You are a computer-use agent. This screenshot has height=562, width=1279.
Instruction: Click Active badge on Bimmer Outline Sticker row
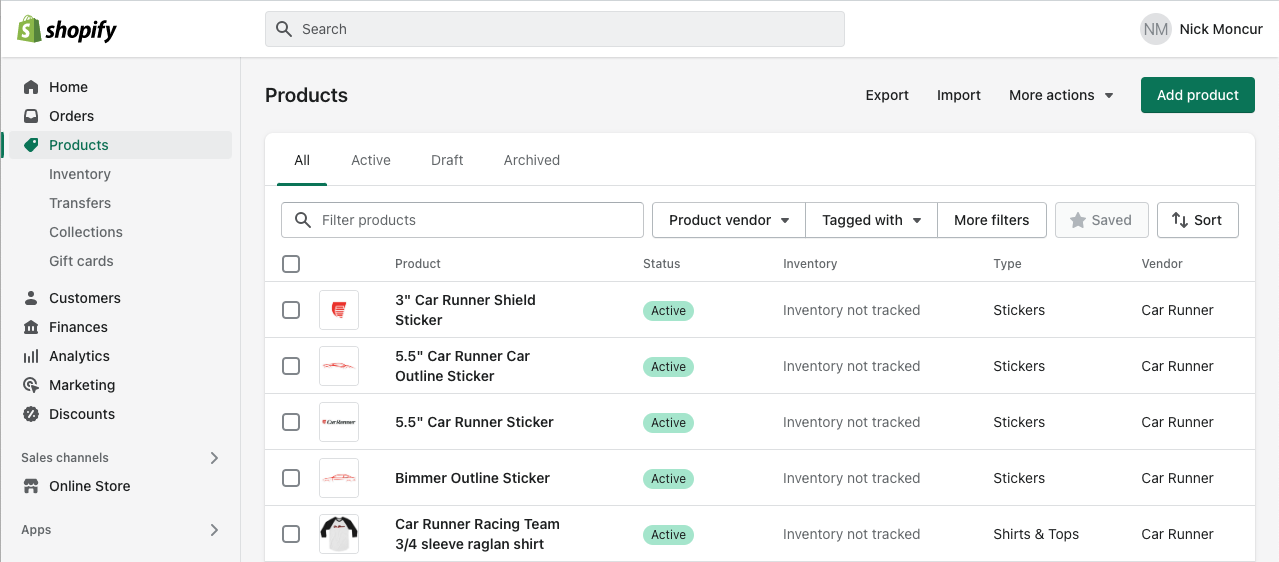coord(668,479)
